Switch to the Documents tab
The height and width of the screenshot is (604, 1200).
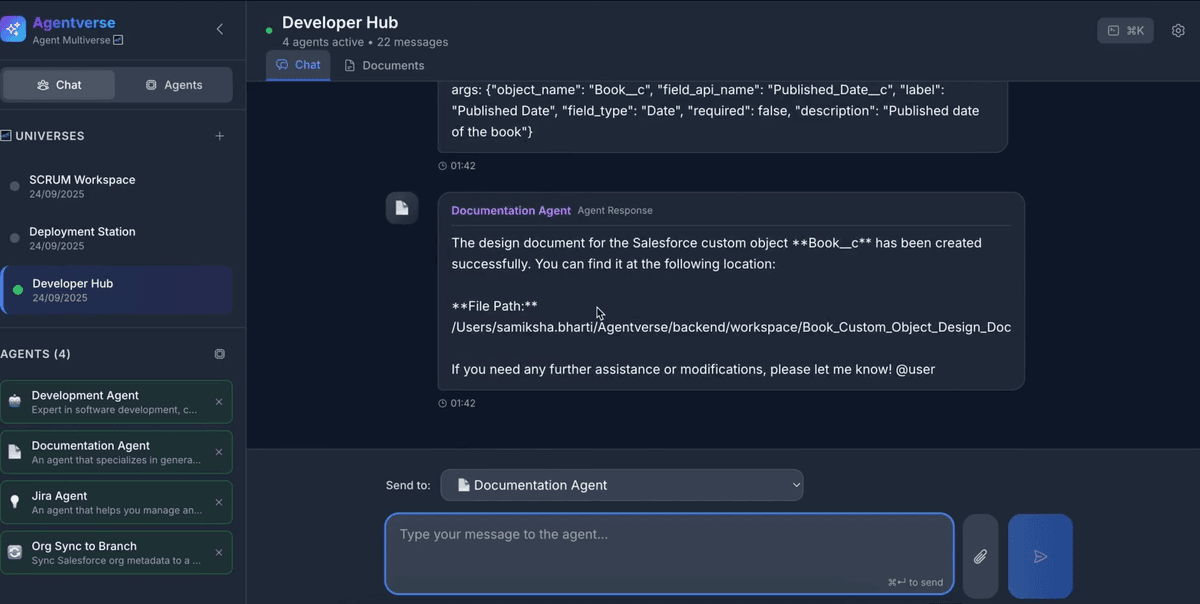pos(384,66)
